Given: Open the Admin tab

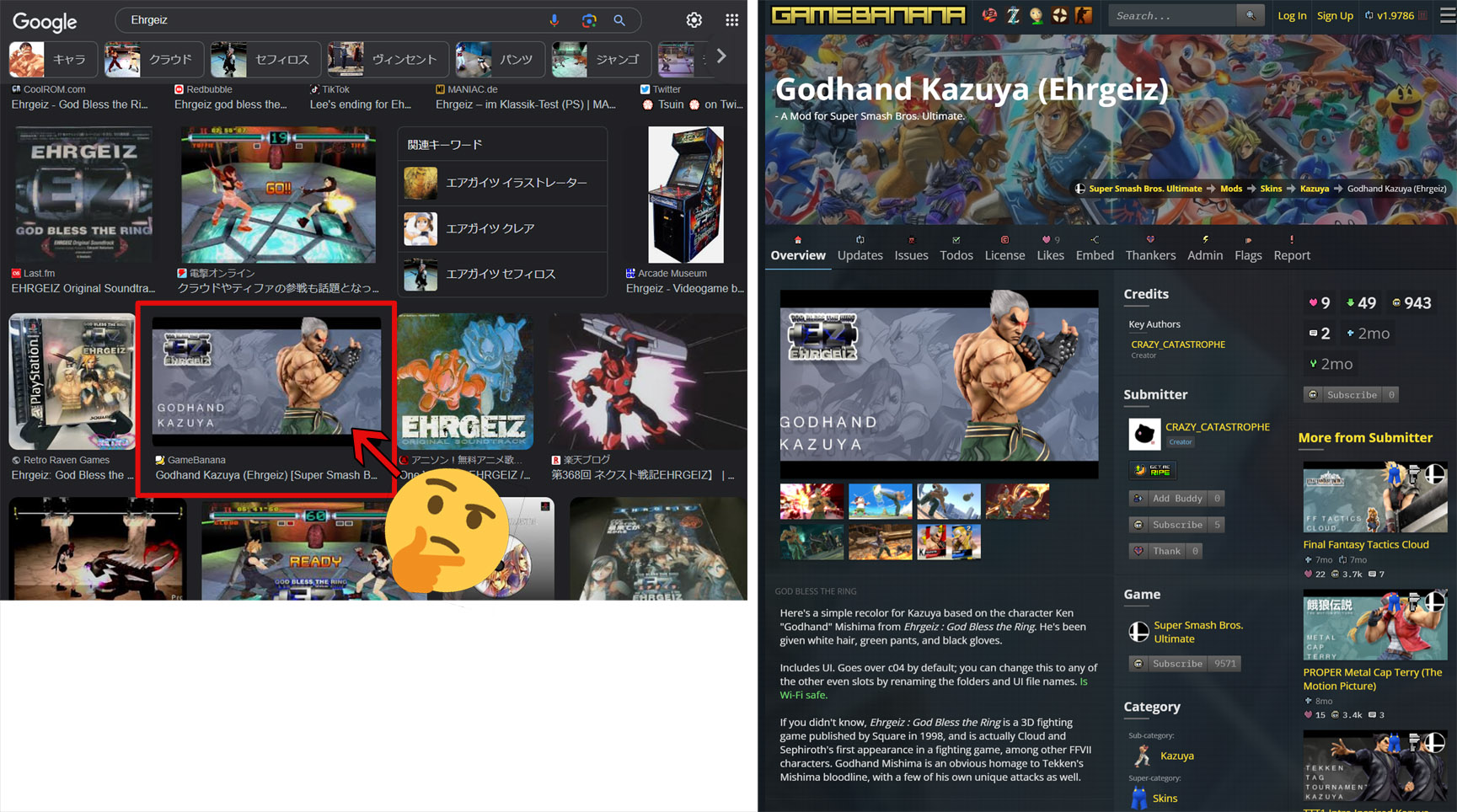Looking at the screenshot, I should [1205, 249].
